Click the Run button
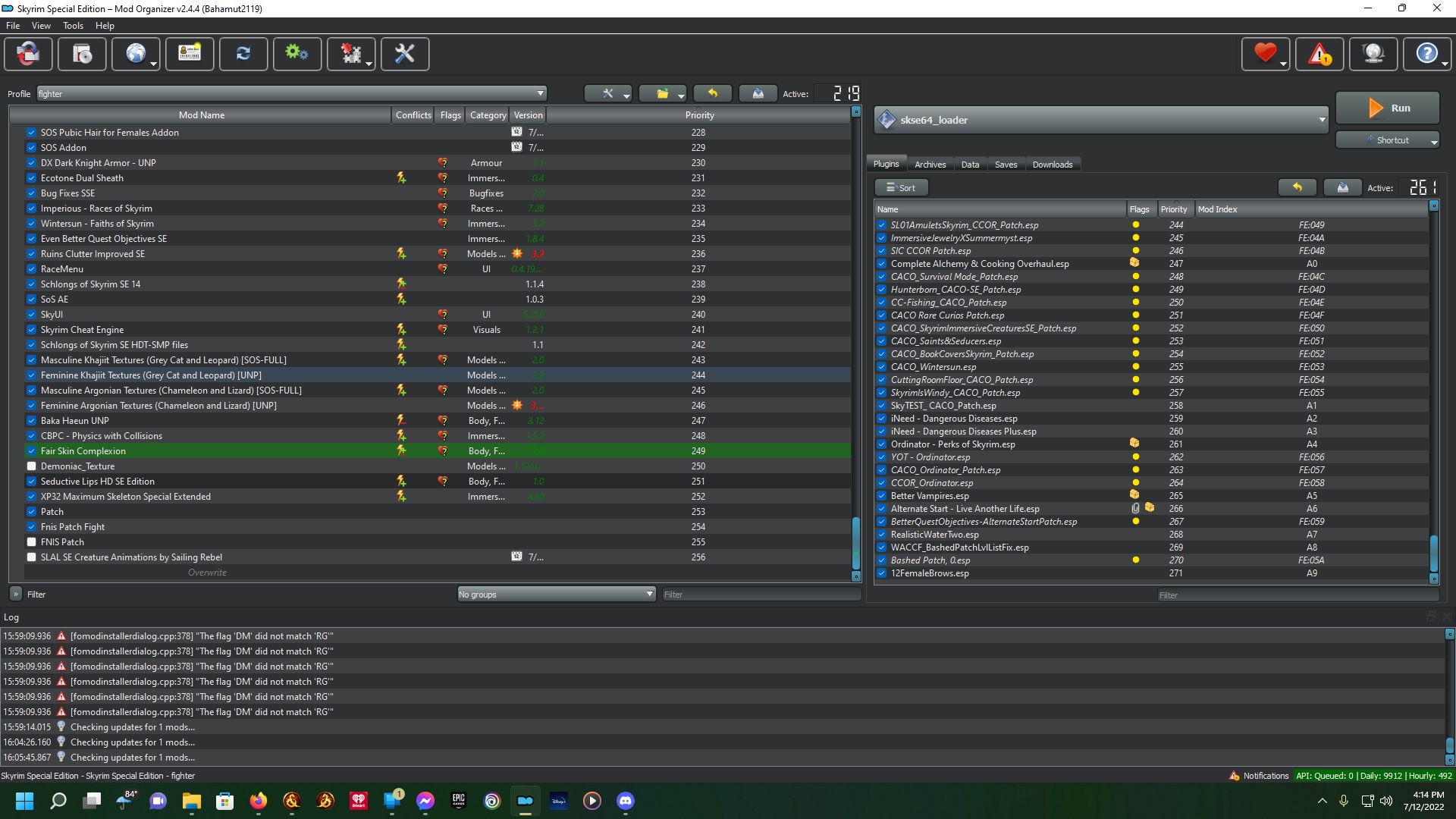The width and height of the screenshot is (1456, 819). (x=1388, y=108)
